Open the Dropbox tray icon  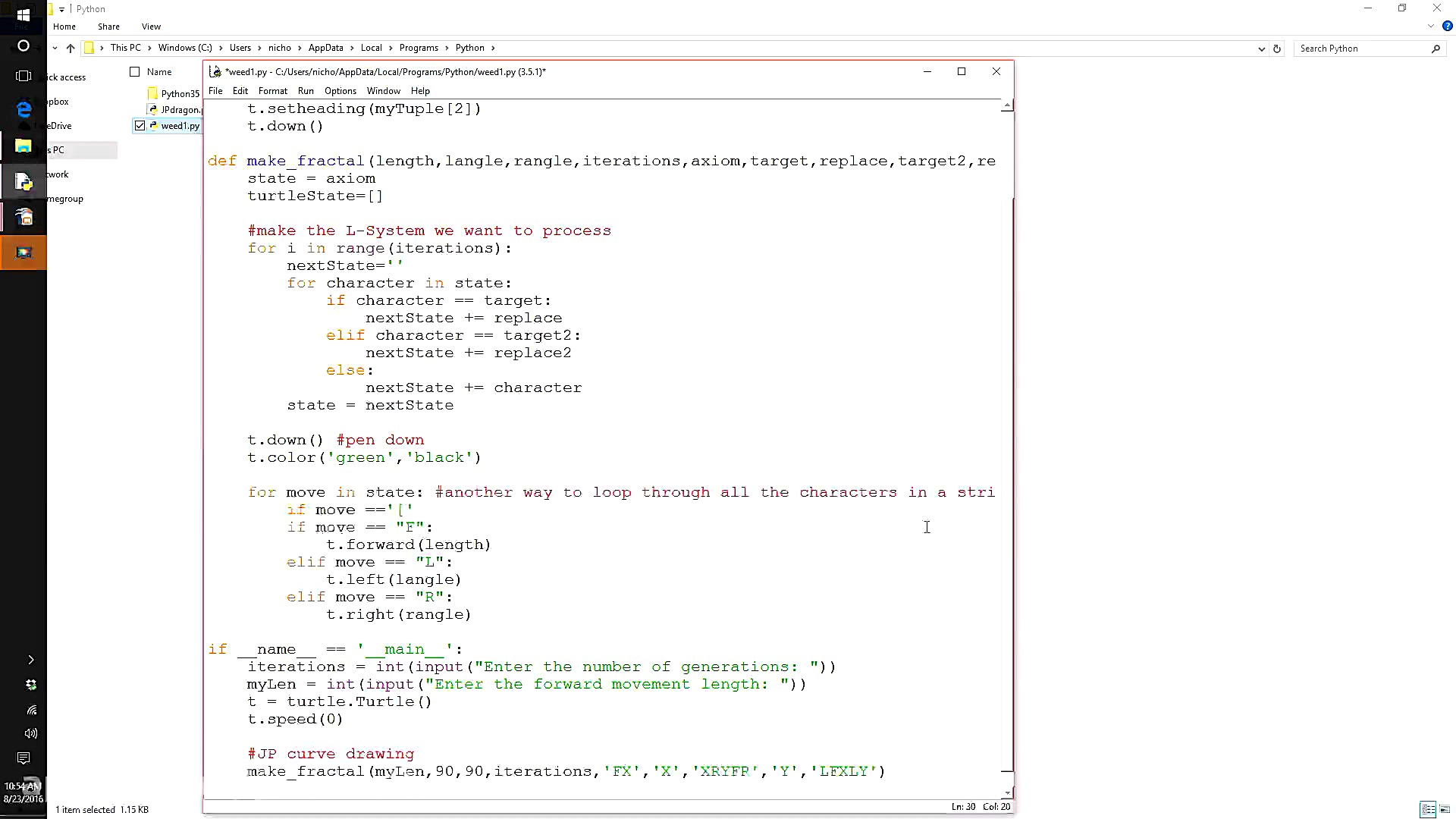pyautogui.click(x=31, y=685)
